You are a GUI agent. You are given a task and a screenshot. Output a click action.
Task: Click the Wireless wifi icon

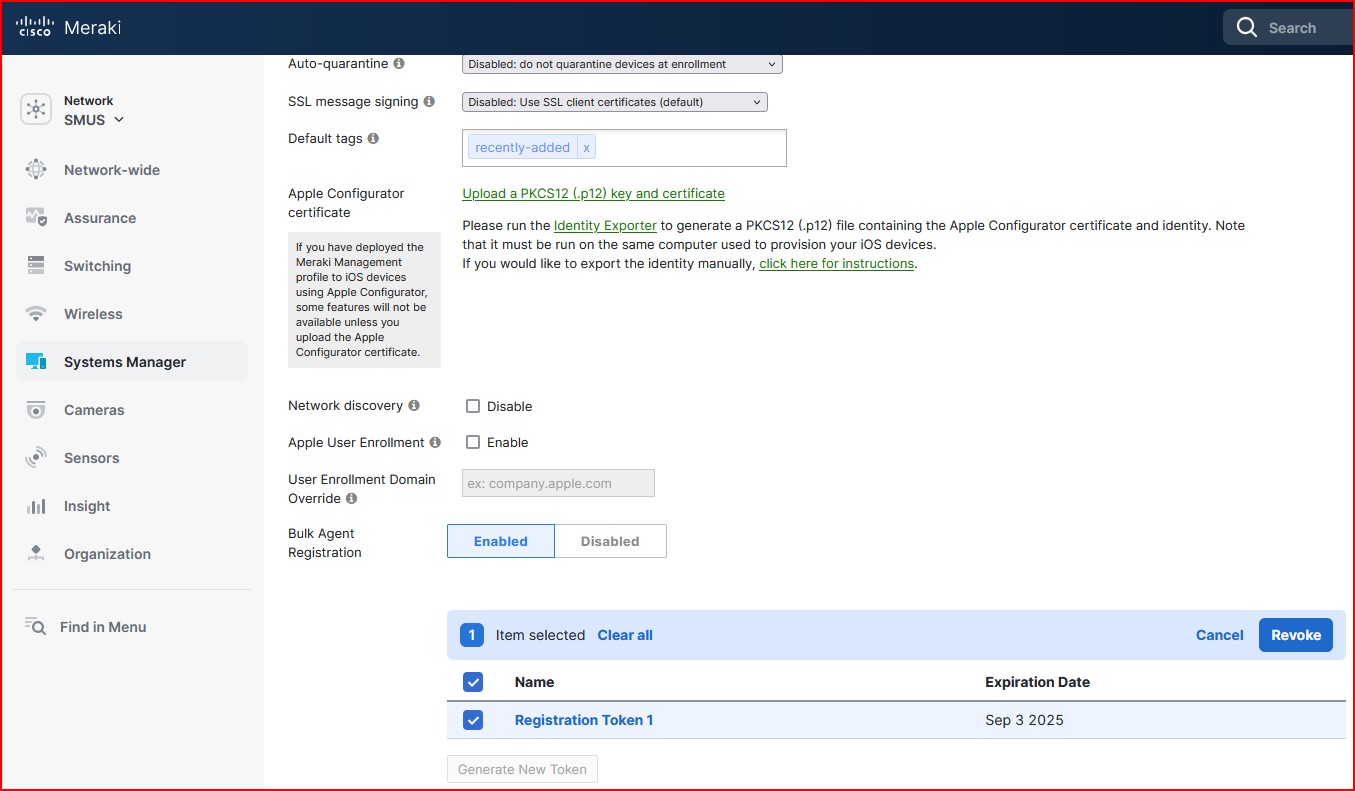point(36,314)
